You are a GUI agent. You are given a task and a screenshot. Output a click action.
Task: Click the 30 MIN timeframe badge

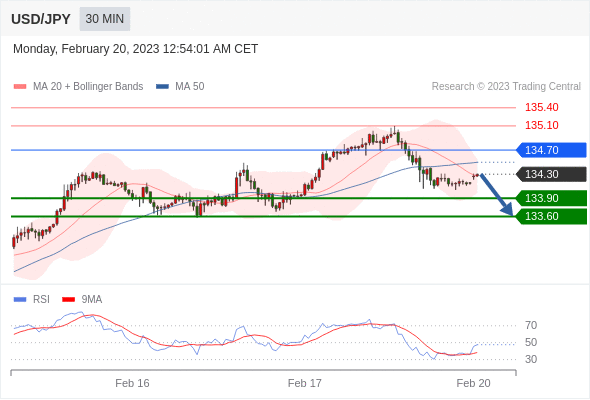click(x=105, y=19)
